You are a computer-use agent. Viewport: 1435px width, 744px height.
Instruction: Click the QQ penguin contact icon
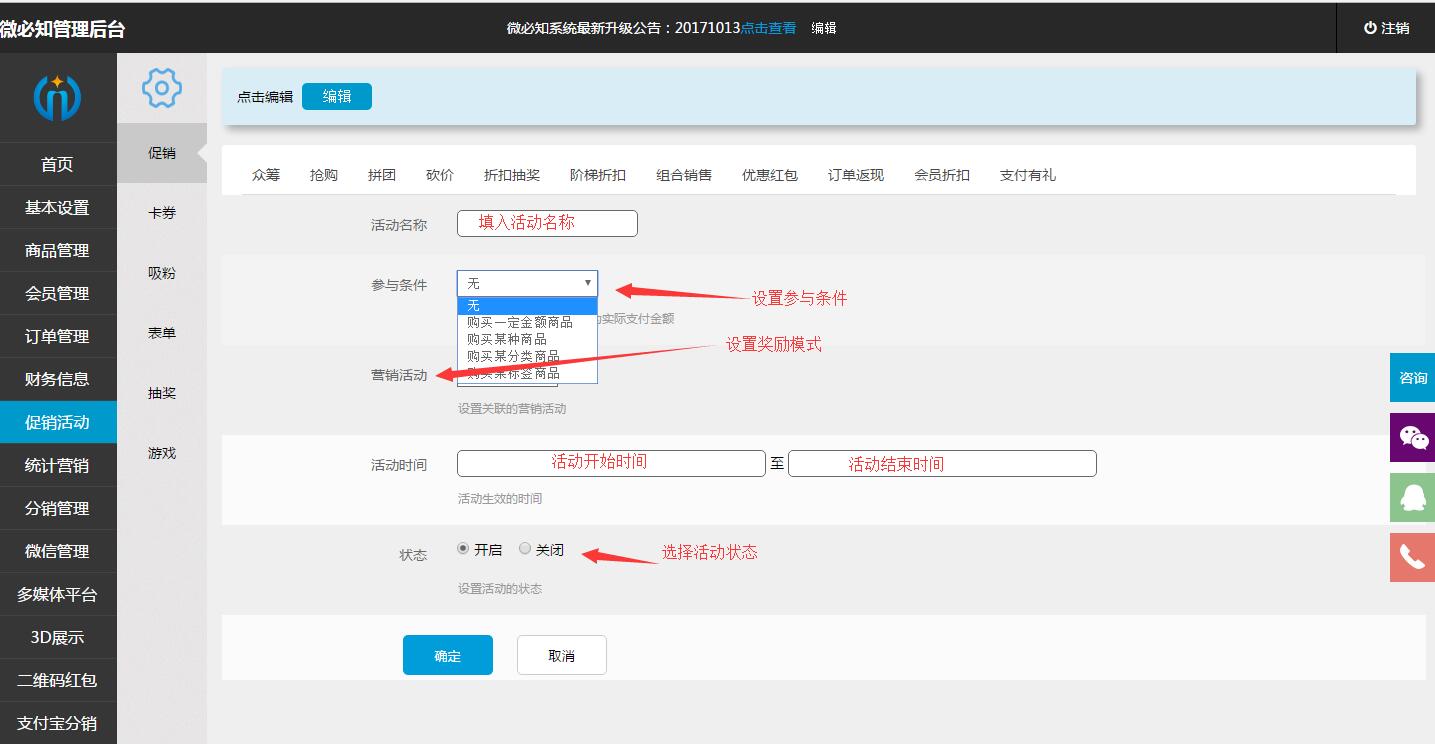click(x=1412, y=497)
